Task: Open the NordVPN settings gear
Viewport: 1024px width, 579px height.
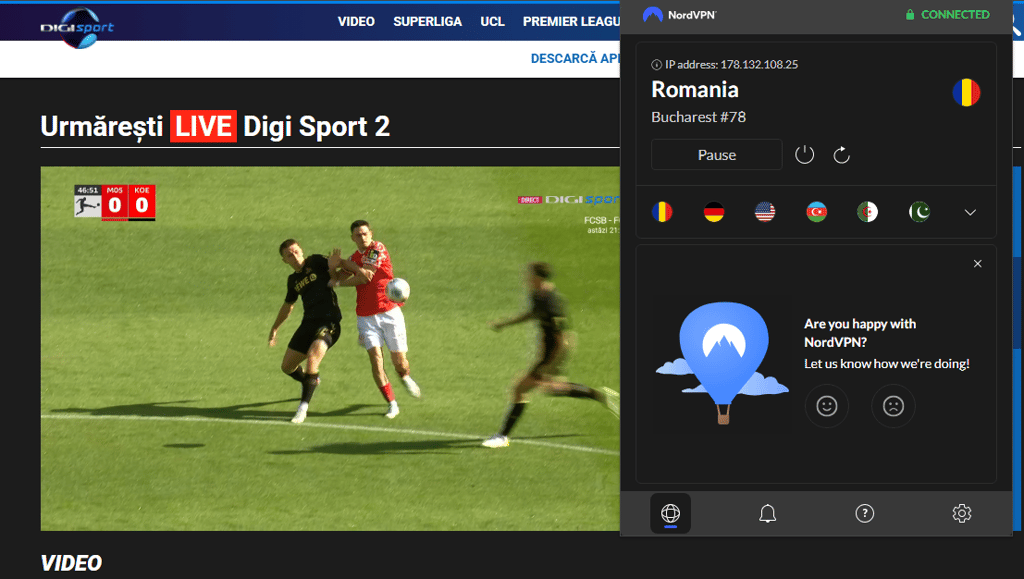Action: tap(961, 514)
